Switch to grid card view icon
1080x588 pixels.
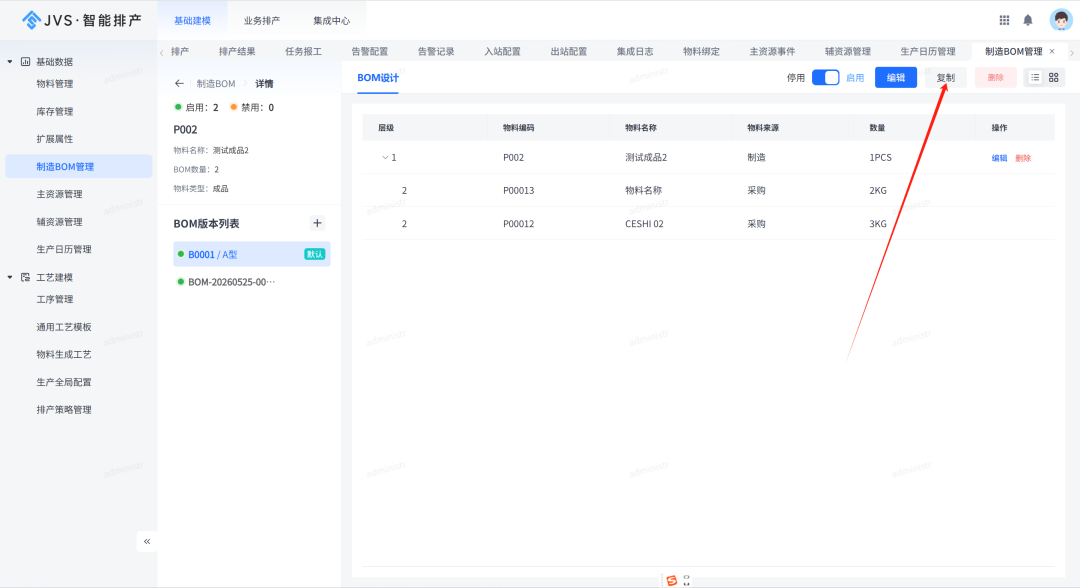point(1054,78)
